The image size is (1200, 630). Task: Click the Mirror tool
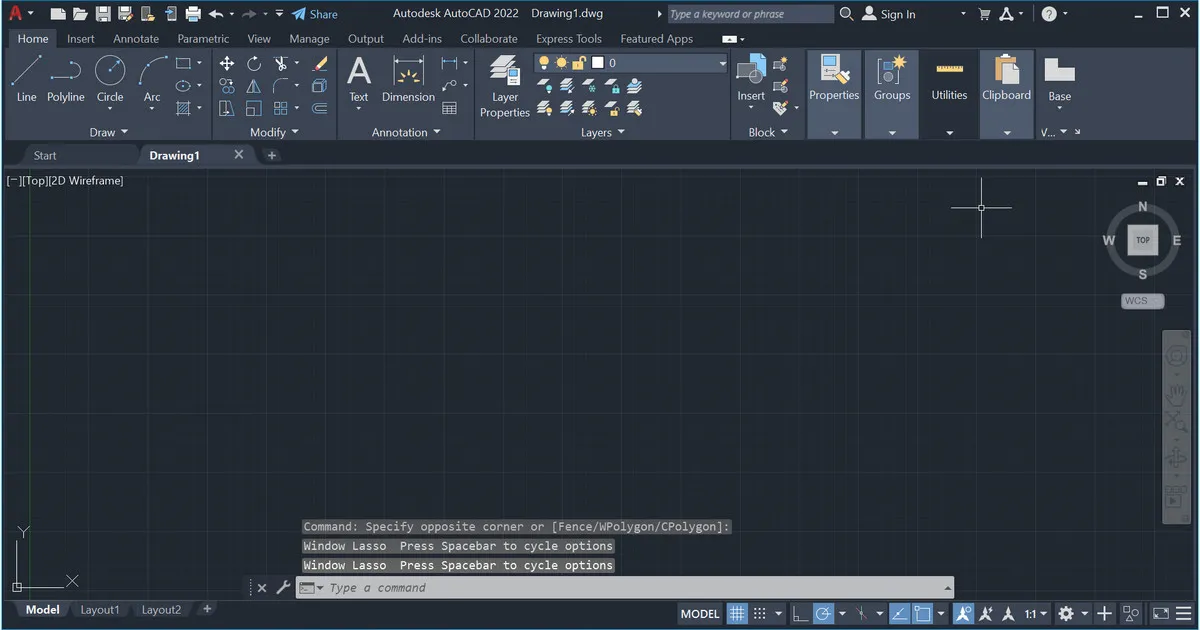coord(253,86)
